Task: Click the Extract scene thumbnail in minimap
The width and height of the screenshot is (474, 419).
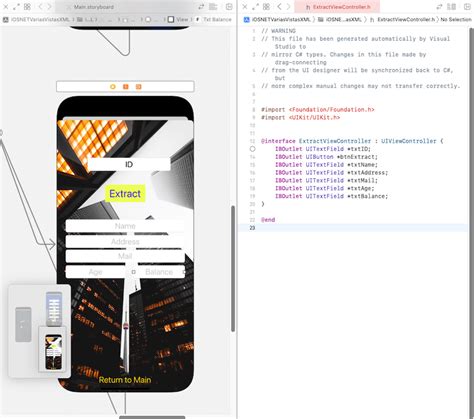Action: pos(54,352)
